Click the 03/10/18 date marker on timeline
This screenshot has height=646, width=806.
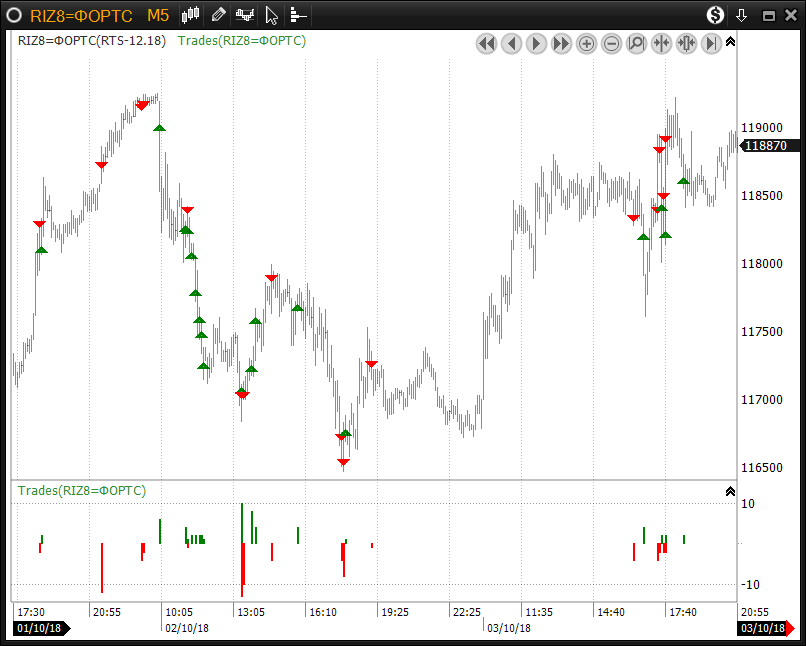(x=761, y=628)
